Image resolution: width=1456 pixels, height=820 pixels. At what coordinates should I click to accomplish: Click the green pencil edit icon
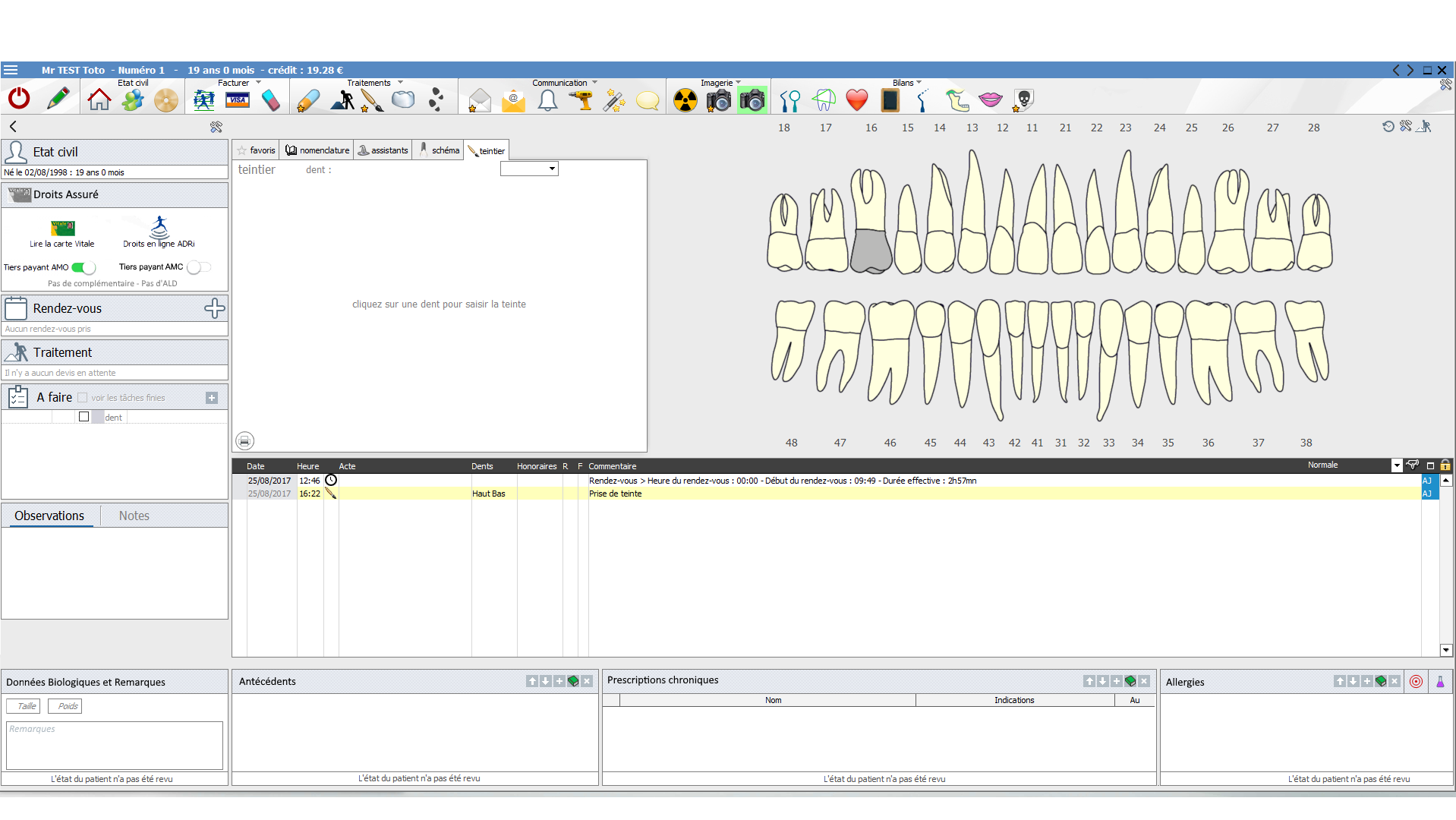(58, 99)
